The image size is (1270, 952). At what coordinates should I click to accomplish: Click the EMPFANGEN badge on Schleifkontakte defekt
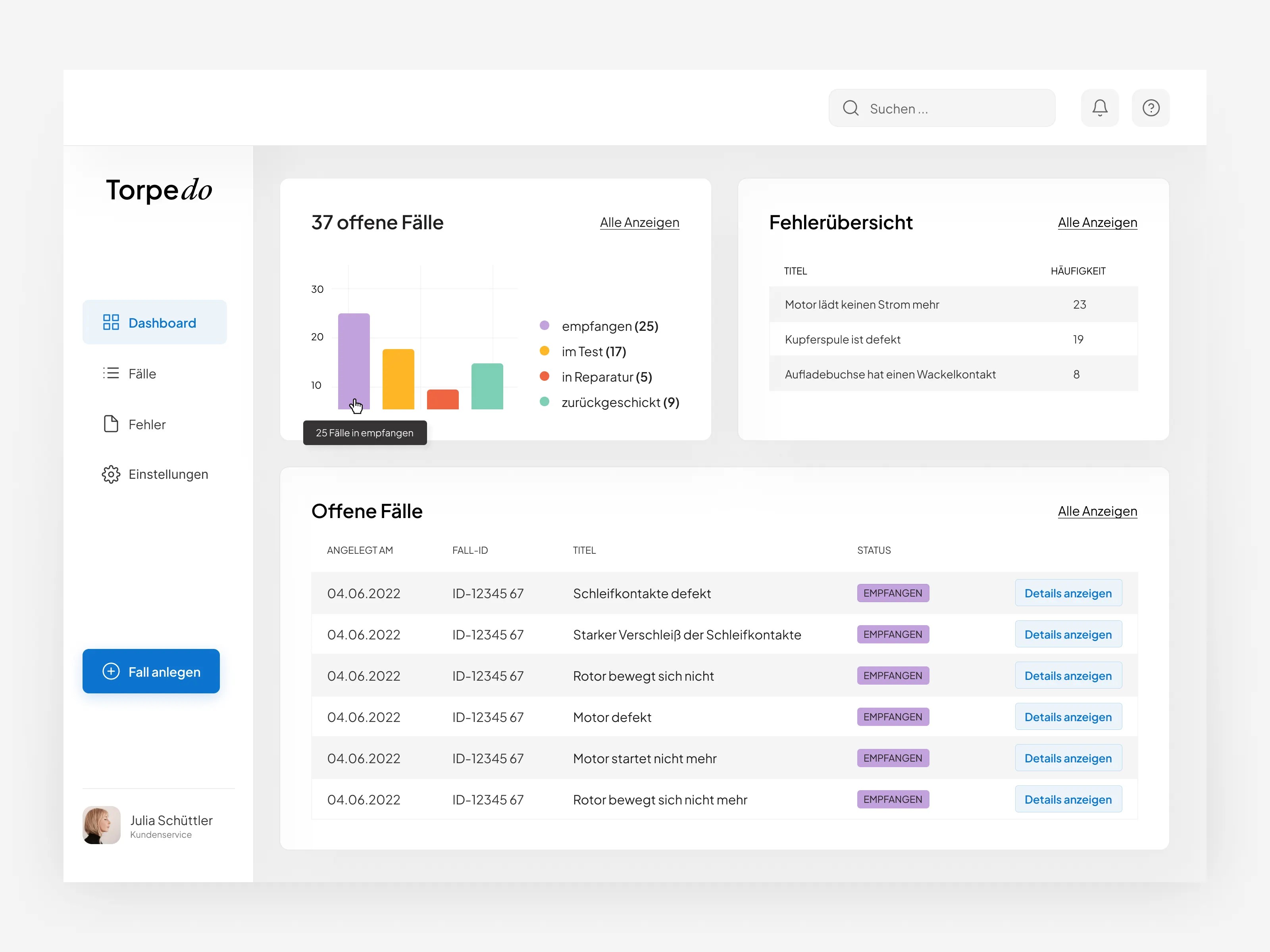[x=893, y=593]
